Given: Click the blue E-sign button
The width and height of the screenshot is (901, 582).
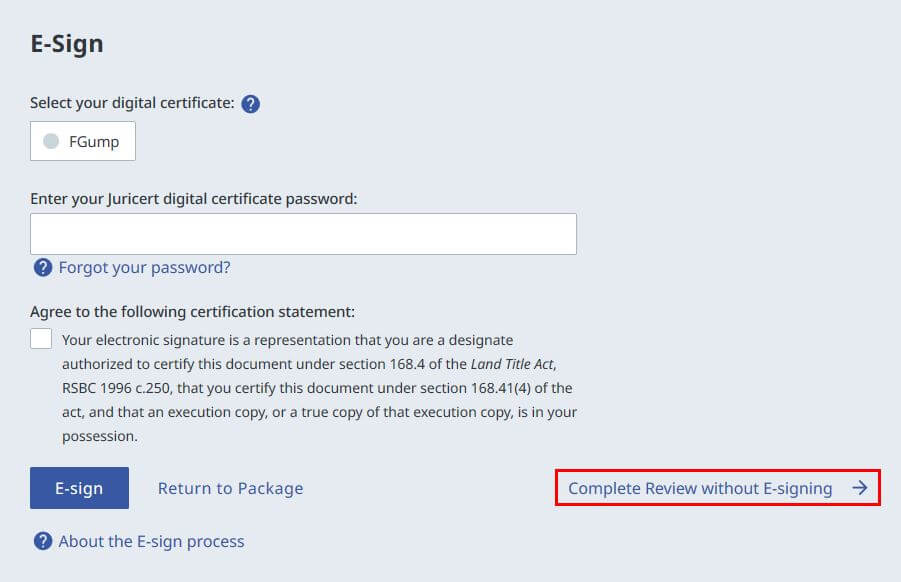Looking at the screenshot, I should (x=79, y=488).
